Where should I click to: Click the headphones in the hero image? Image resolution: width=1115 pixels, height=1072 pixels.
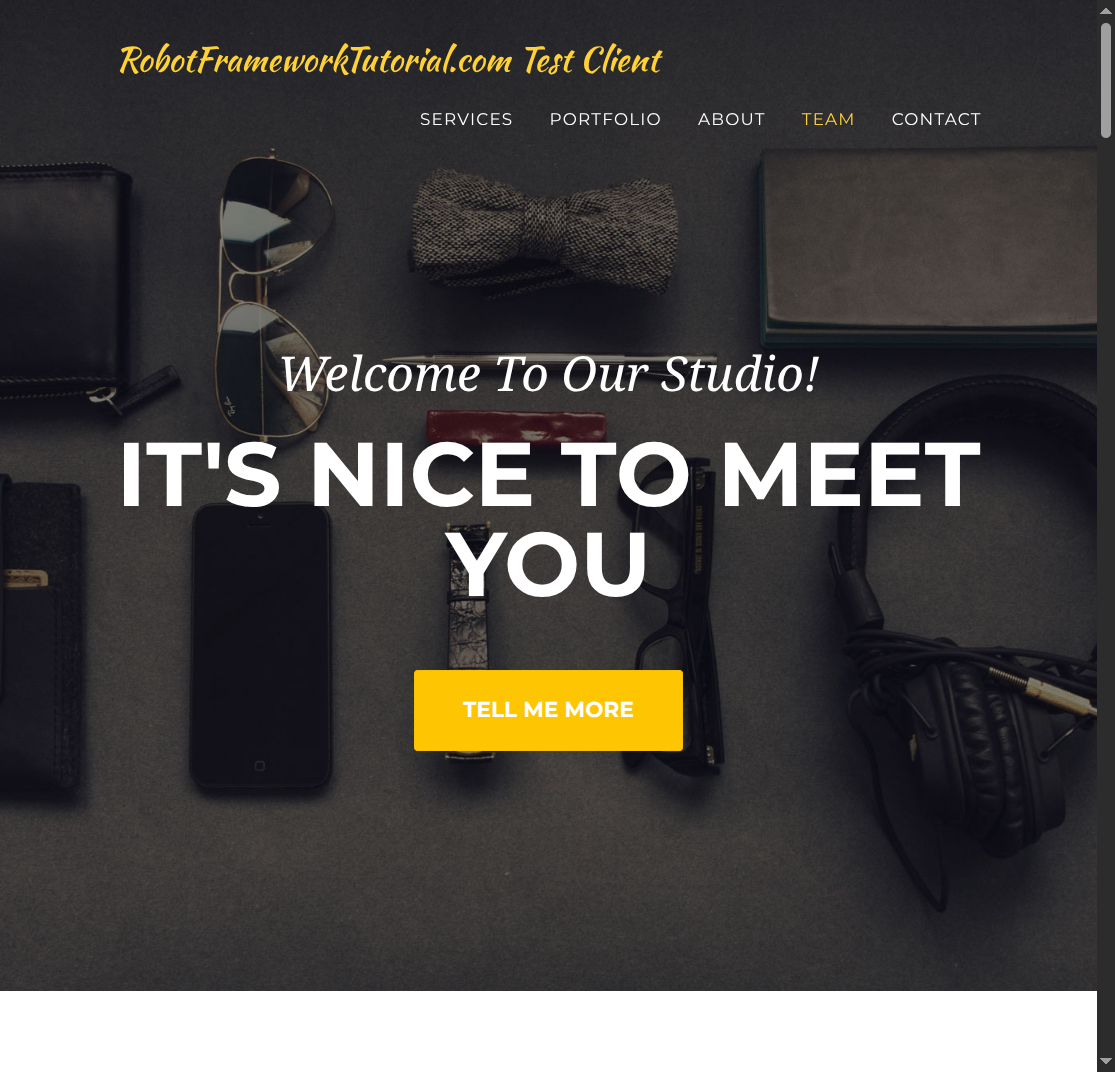point(966,640)
